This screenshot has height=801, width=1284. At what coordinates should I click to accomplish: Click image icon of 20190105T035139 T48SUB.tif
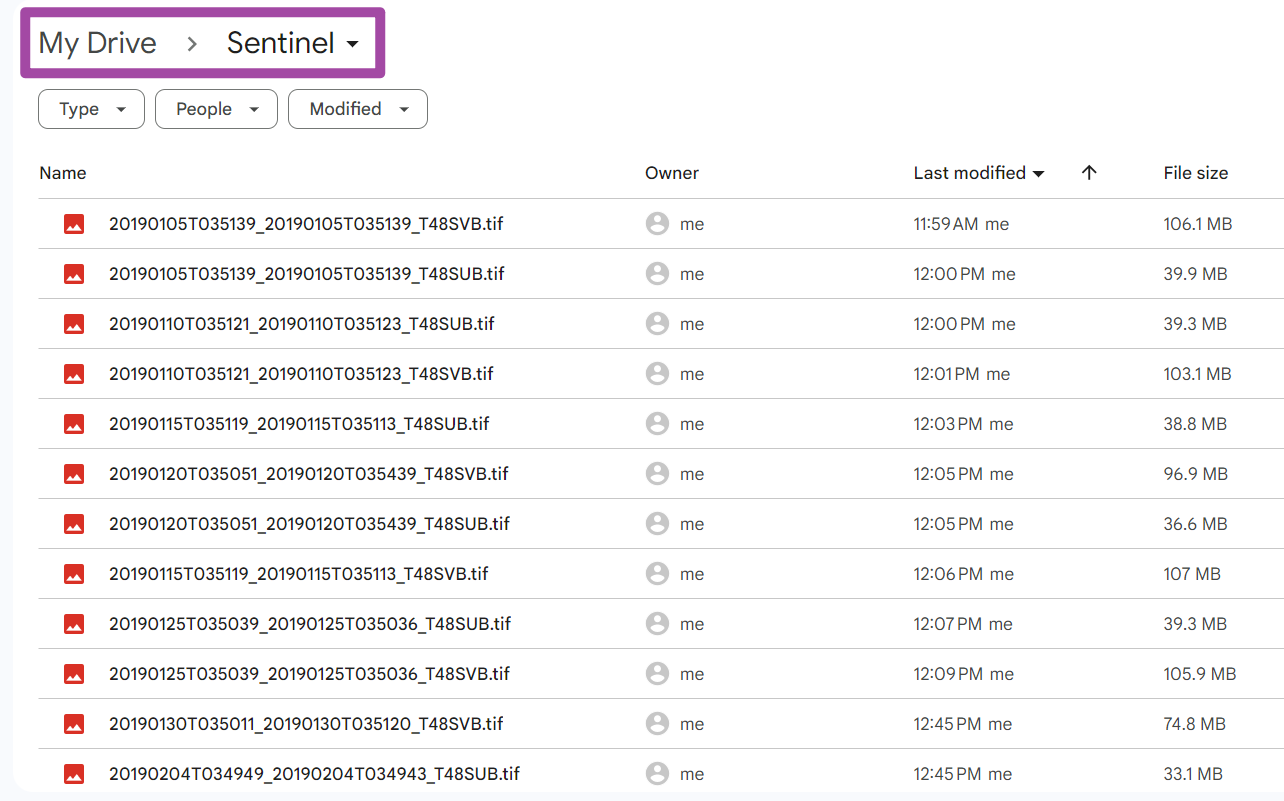[74, 274]
